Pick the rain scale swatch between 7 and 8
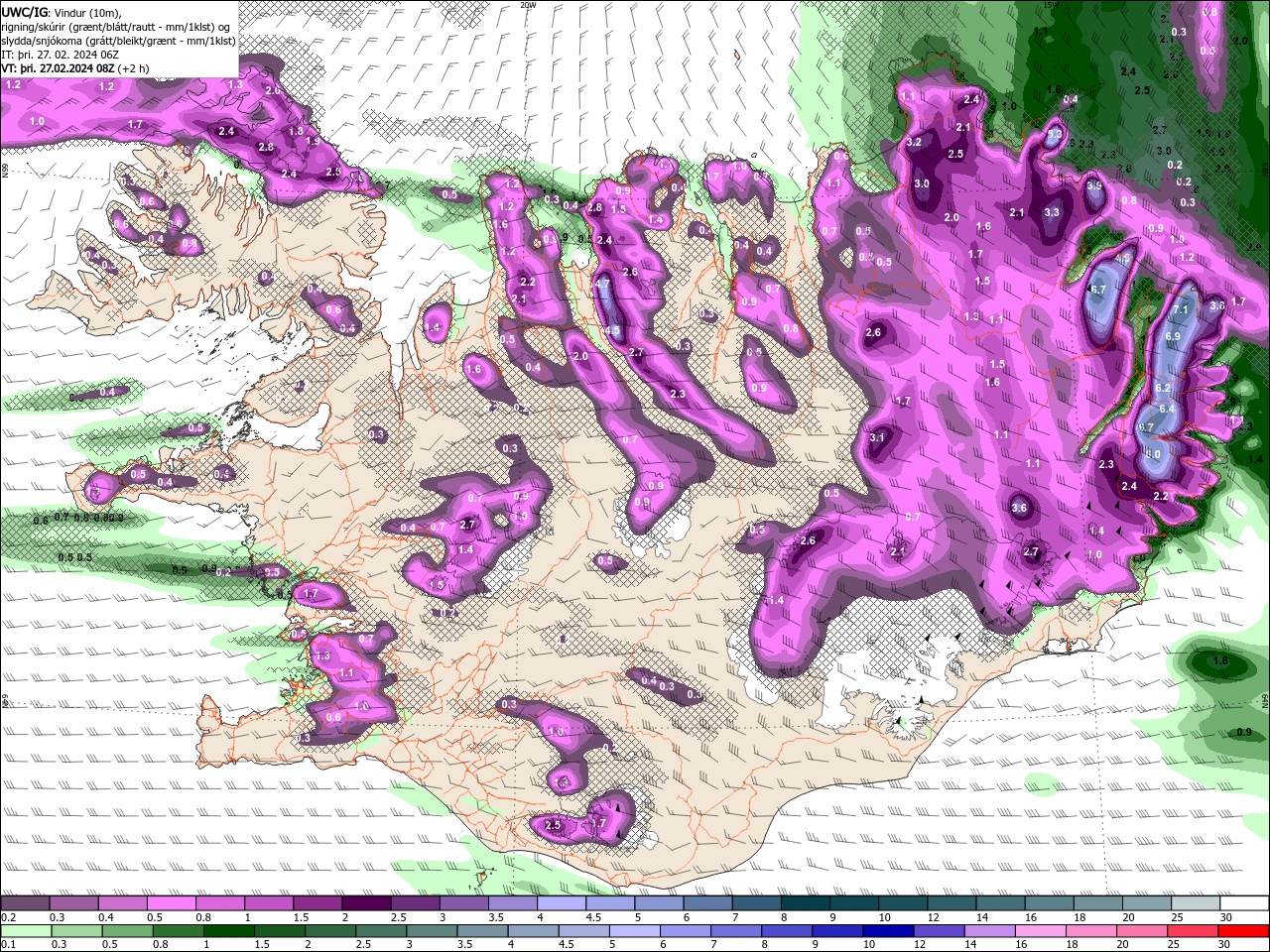Viewport: 1270px width, 952px height. (736, 931)
